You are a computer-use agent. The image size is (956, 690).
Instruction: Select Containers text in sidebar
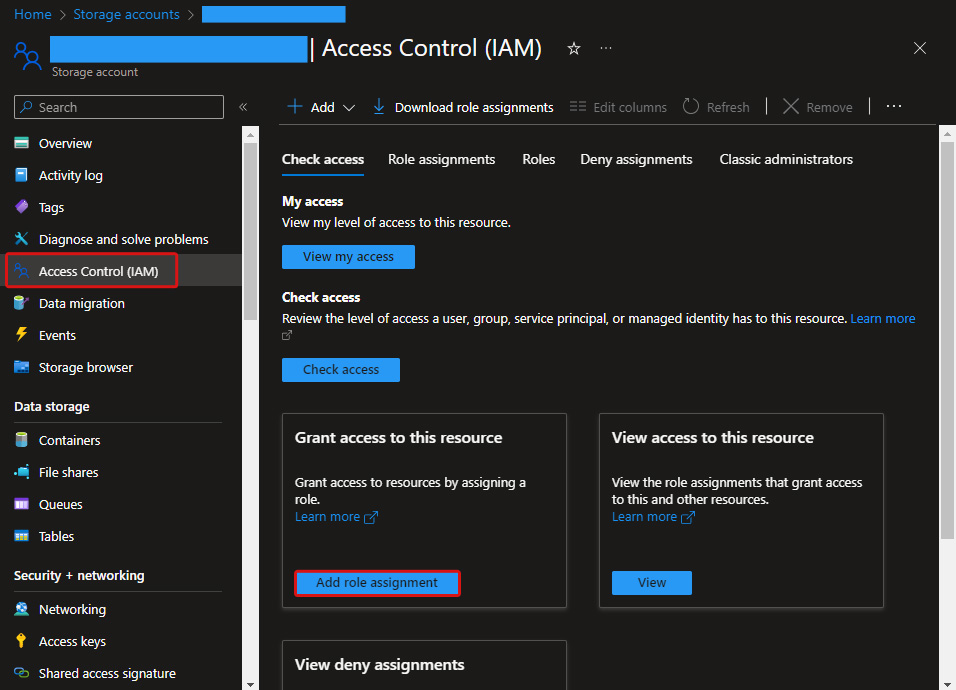(70, 440)
